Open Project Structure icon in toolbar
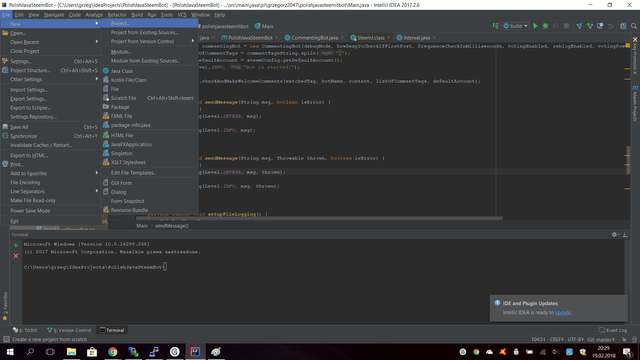The width and height of the screenshot is (640, 360). [623, 26]
